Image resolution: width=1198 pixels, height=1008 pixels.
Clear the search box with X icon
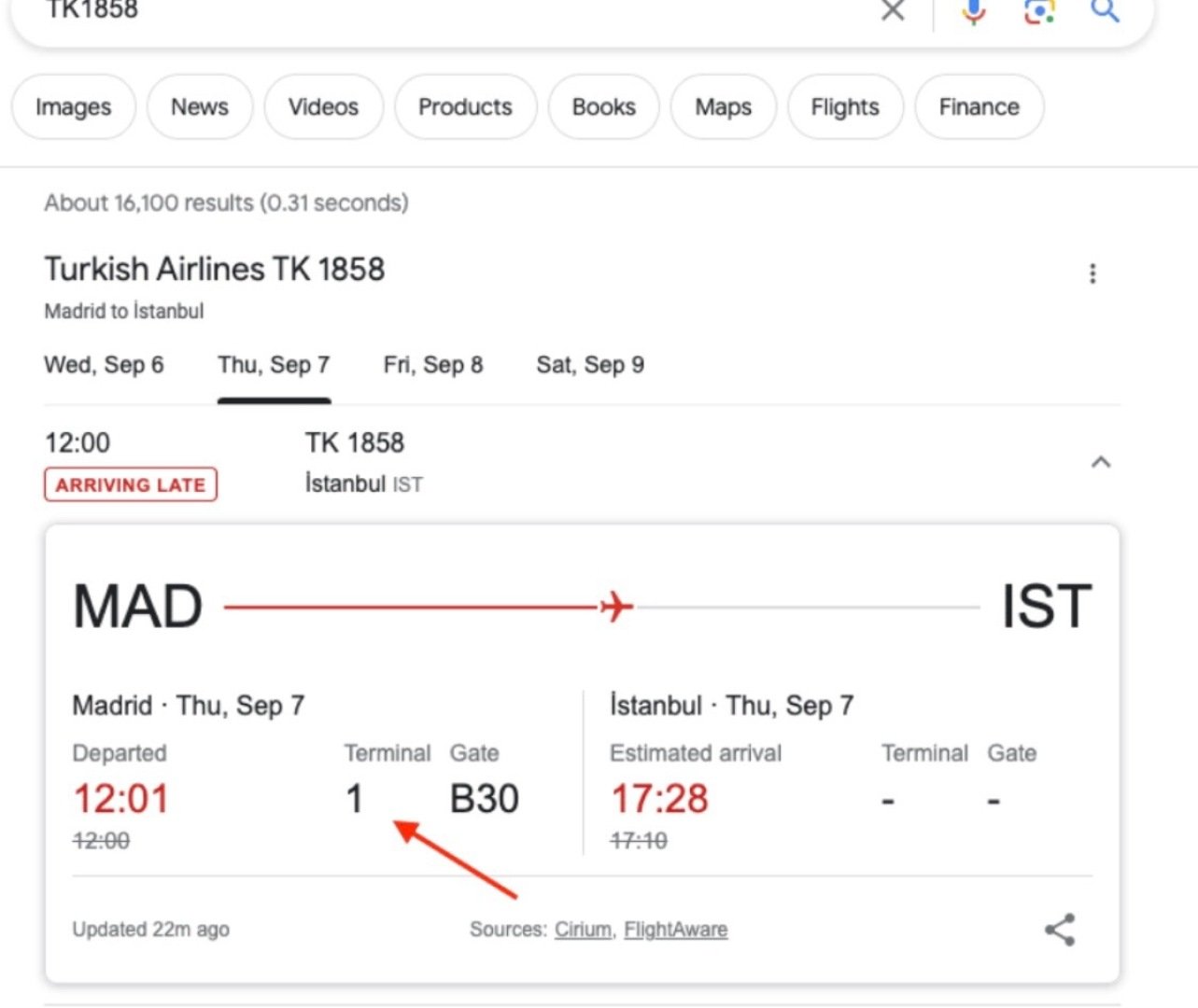tap(893, 10)
